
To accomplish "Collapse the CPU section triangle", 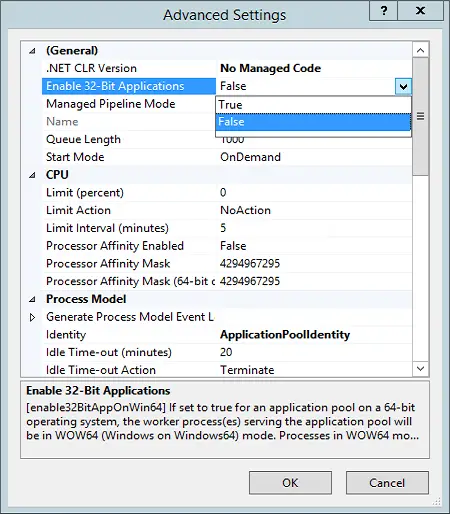I will (32, 175).
